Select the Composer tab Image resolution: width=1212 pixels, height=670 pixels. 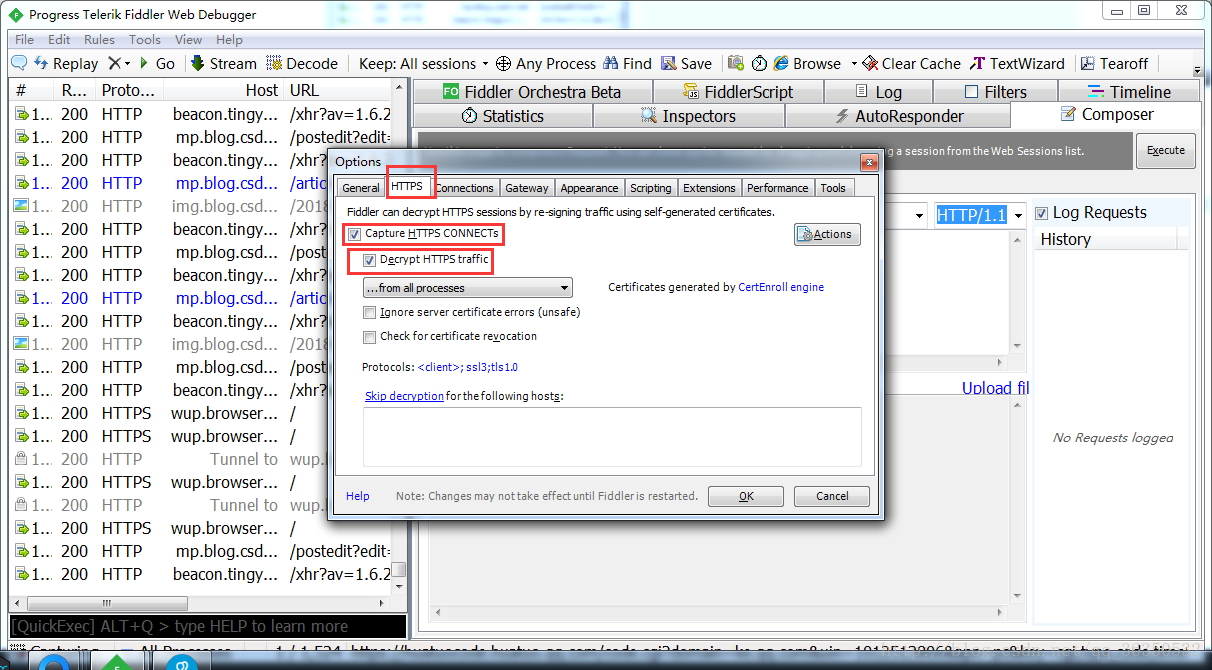tap(1106, 115)
